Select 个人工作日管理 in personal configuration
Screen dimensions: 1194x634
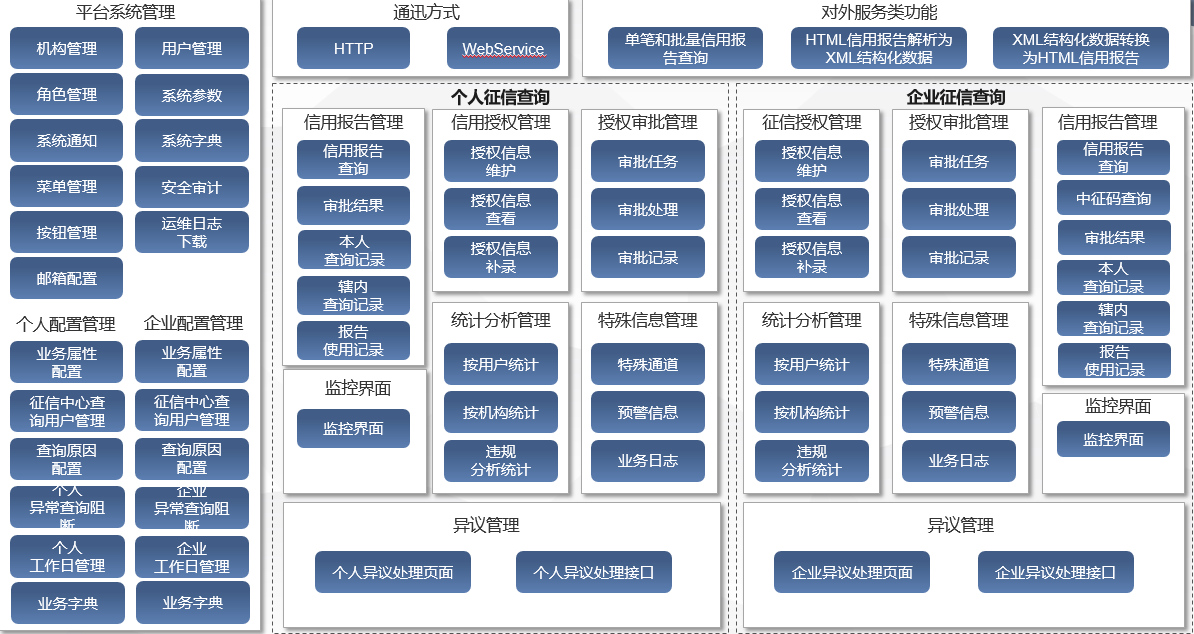click(x=67, y=557)
